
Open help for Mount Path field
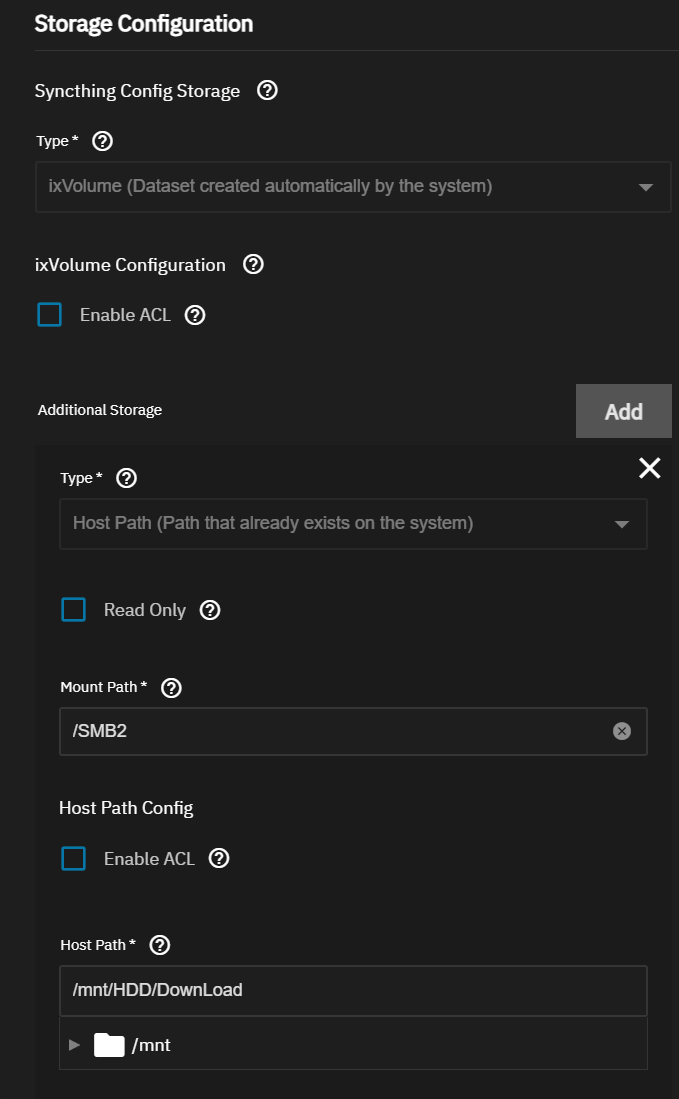(x=171, y=688)
